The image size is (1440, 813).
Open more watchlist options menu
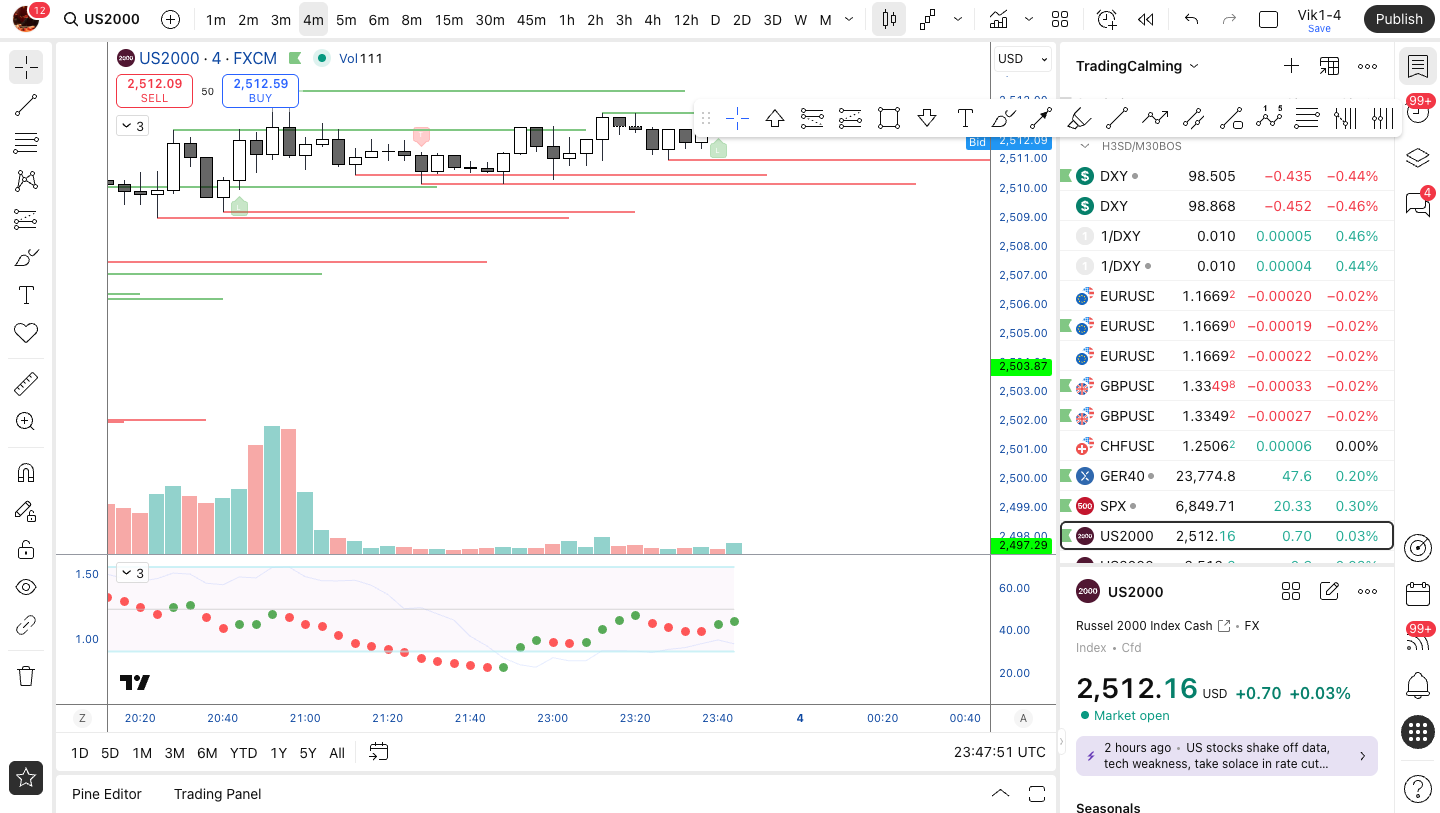coord(1367,66)
